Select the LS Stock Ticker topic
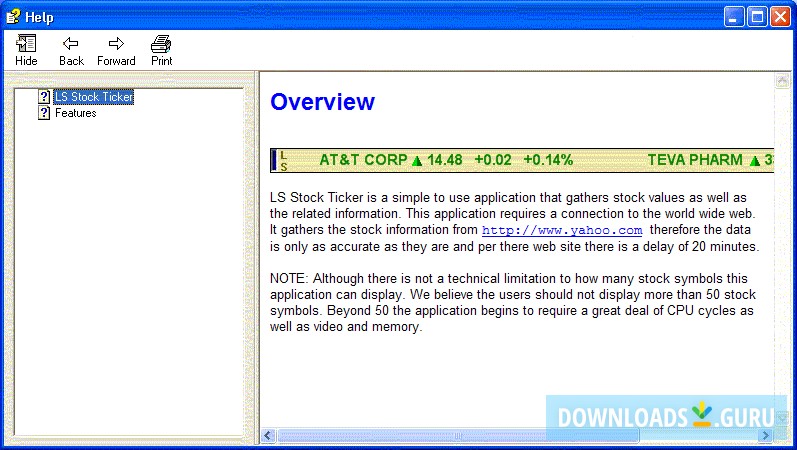The width and height of the screenshot is (797, 450). [94, 97]
